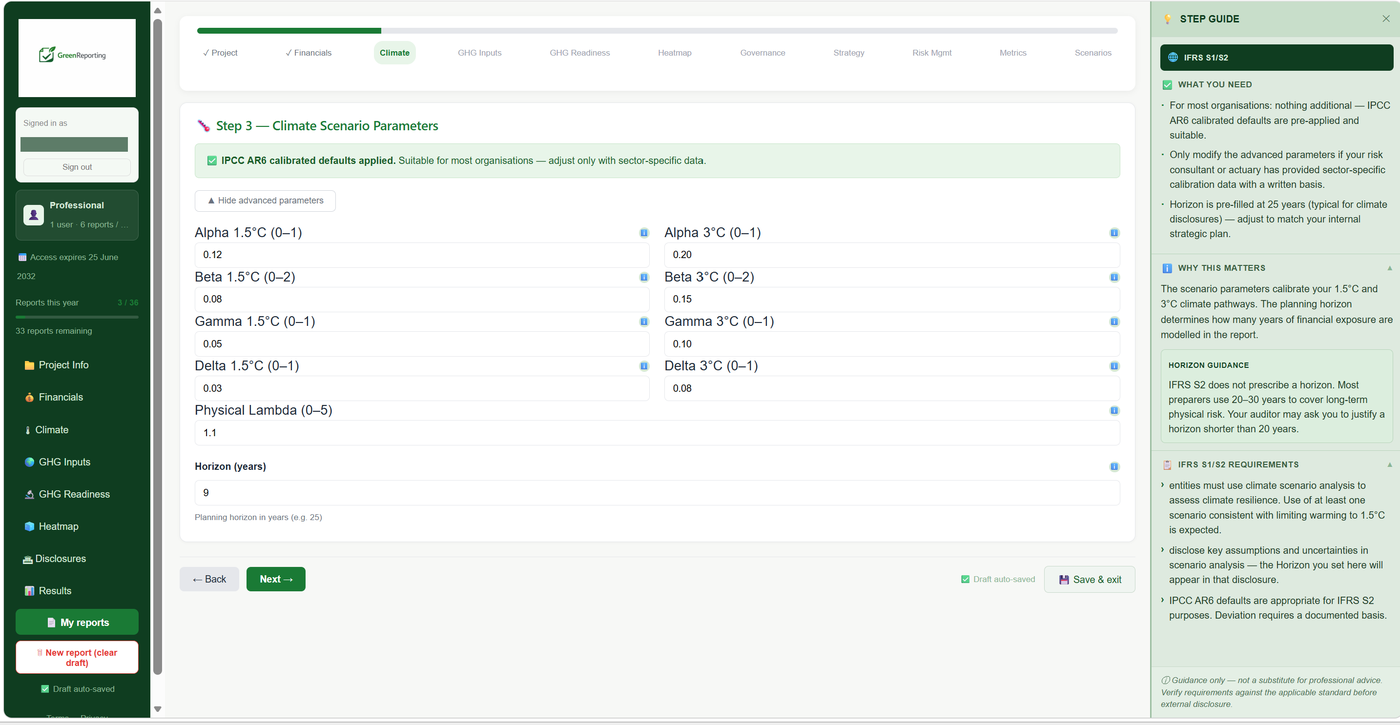Open Heatmap in the sidebar
Image resolution: width=1400 pixels, height=725 pixels.
pos(77,526)
